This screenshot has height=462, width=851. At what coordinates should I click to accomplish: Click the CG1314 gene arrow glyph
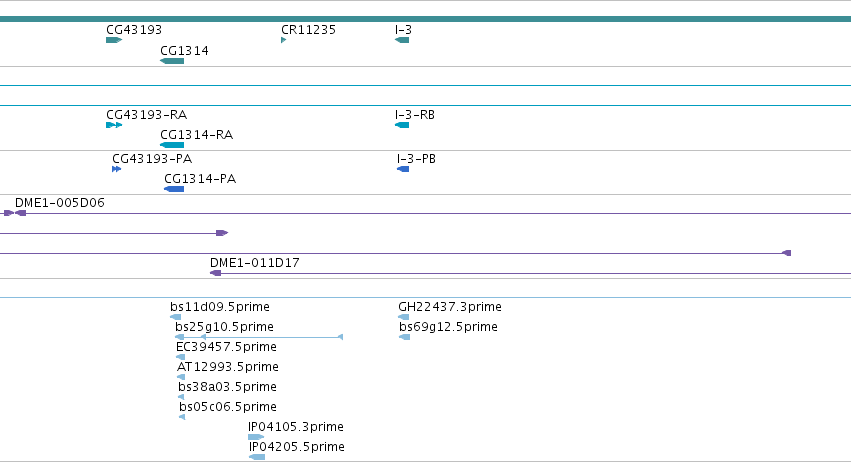point(172,61)
